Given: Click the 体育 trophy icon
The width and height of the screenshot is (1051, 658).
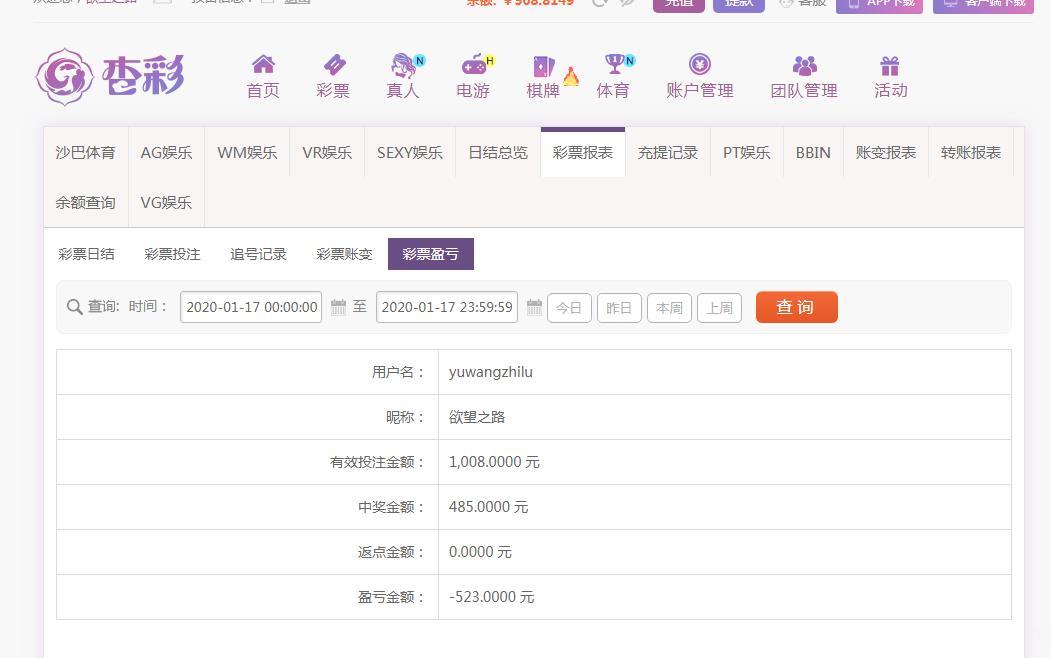Looking at the screenshot, I should point(613,66).
